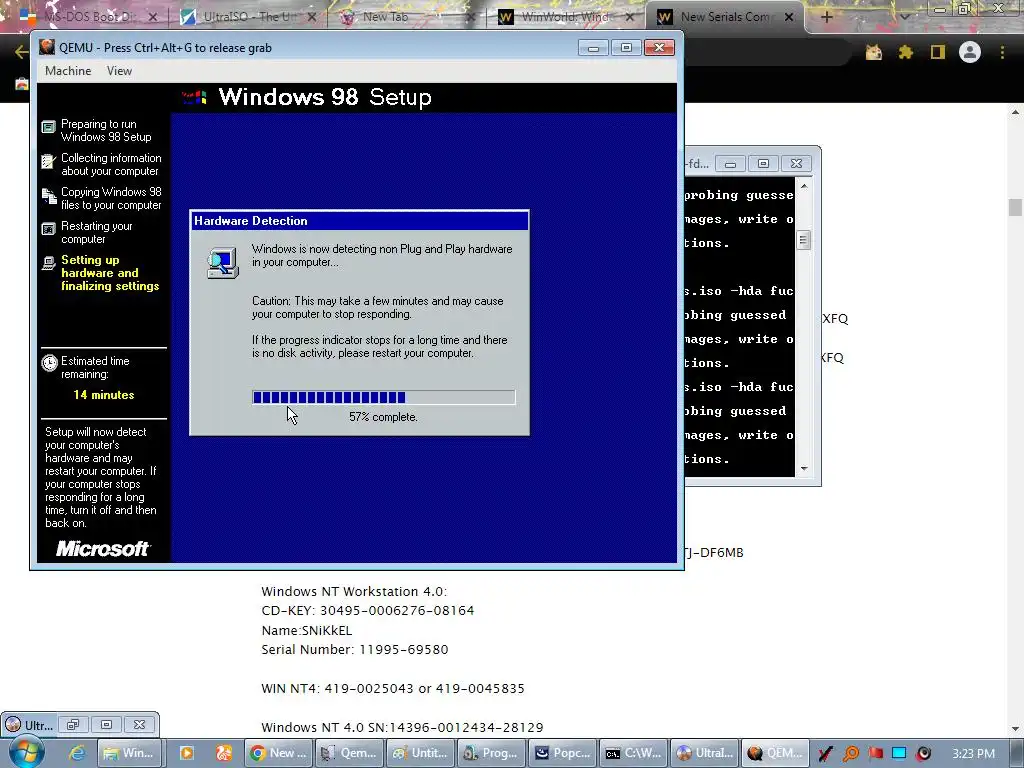Image resolution: width=1024 pixels, height=768 pixels.
Task: Click the doge extension icon in Chrome
Action: [x=874, y=52]
